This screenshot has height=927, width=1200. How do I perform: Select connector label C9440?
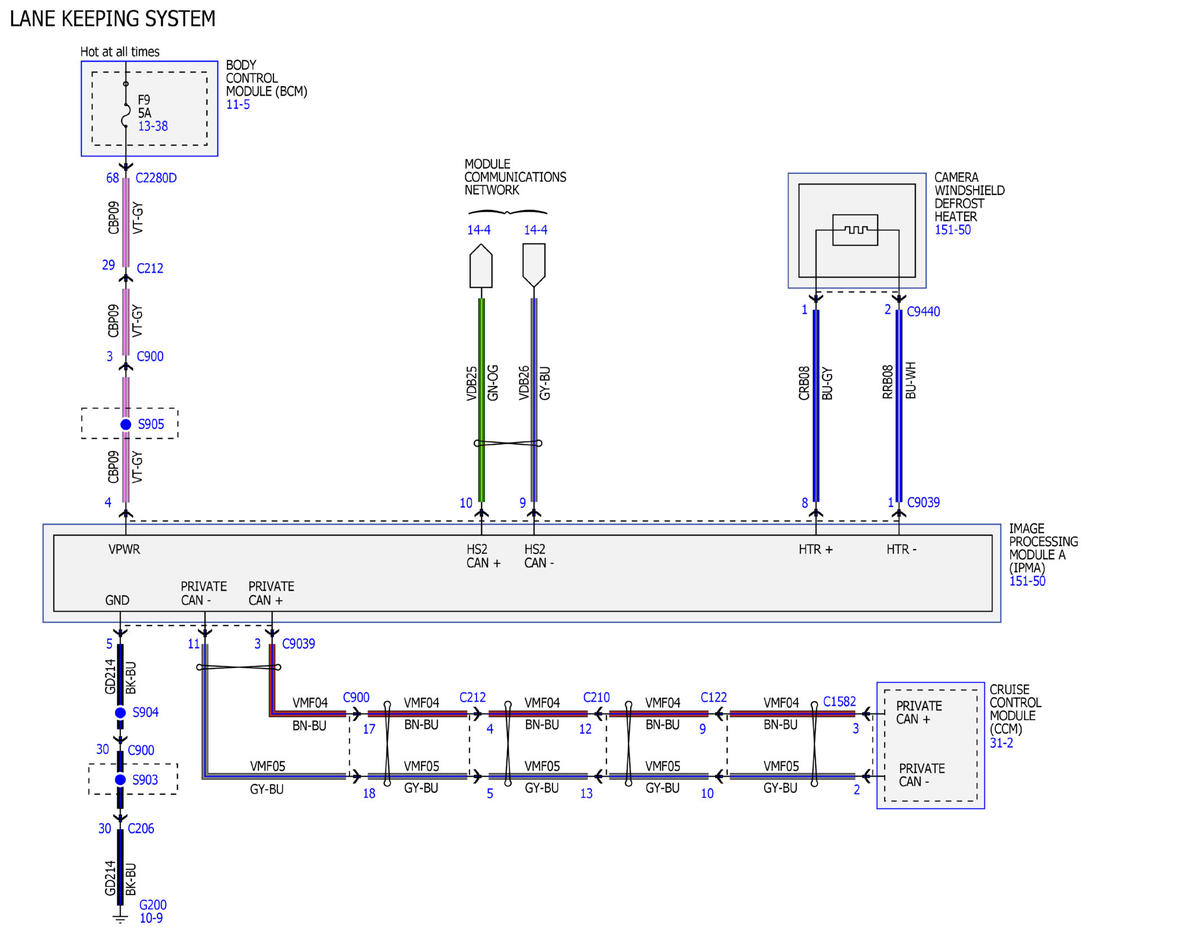(923, 311)
